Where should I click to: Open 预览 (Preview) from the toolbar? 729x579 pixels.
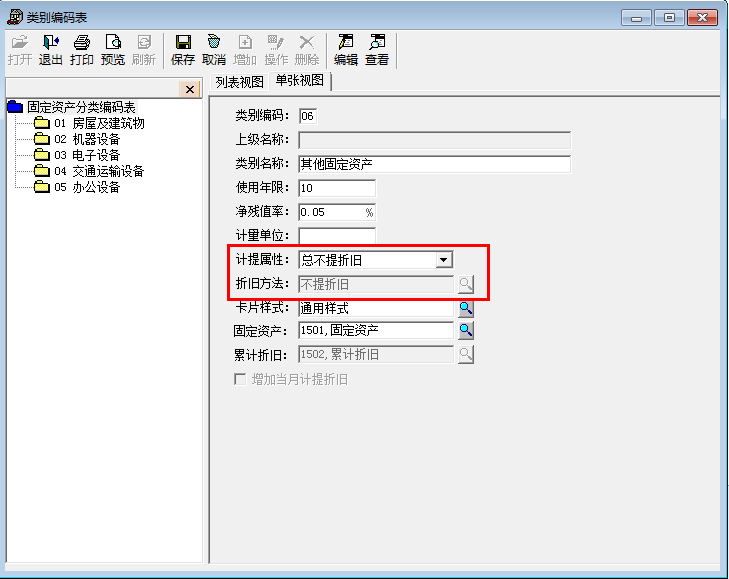tap(113, 50)
